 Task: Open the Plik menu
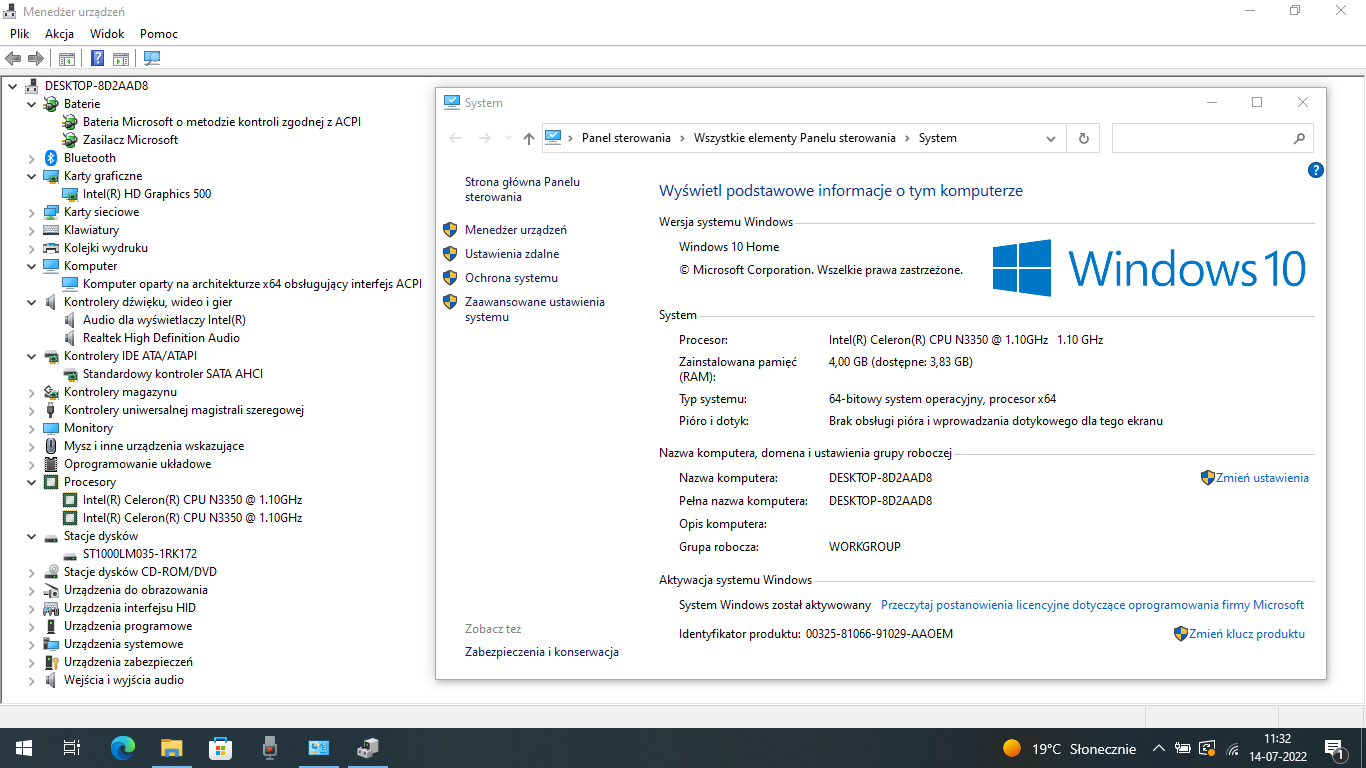[20, 34]
